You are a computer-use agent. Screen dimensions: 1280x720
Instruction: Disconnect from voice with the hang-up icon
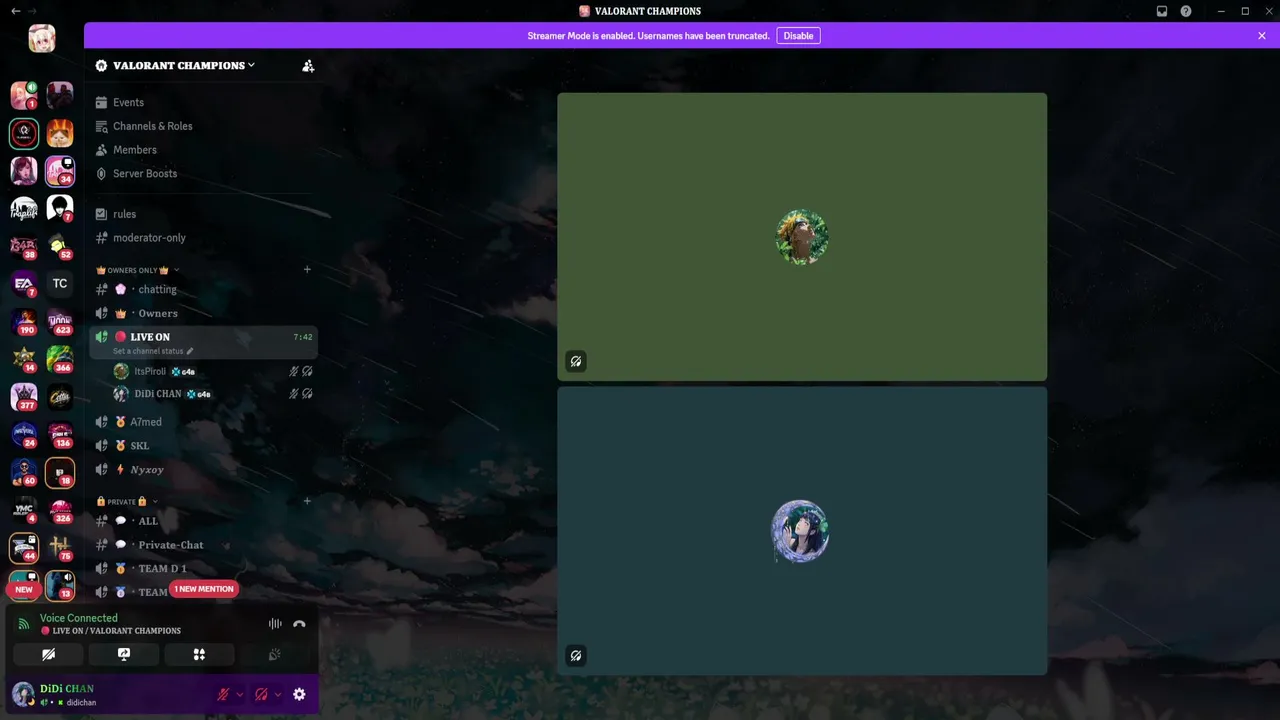click(299, 624)
